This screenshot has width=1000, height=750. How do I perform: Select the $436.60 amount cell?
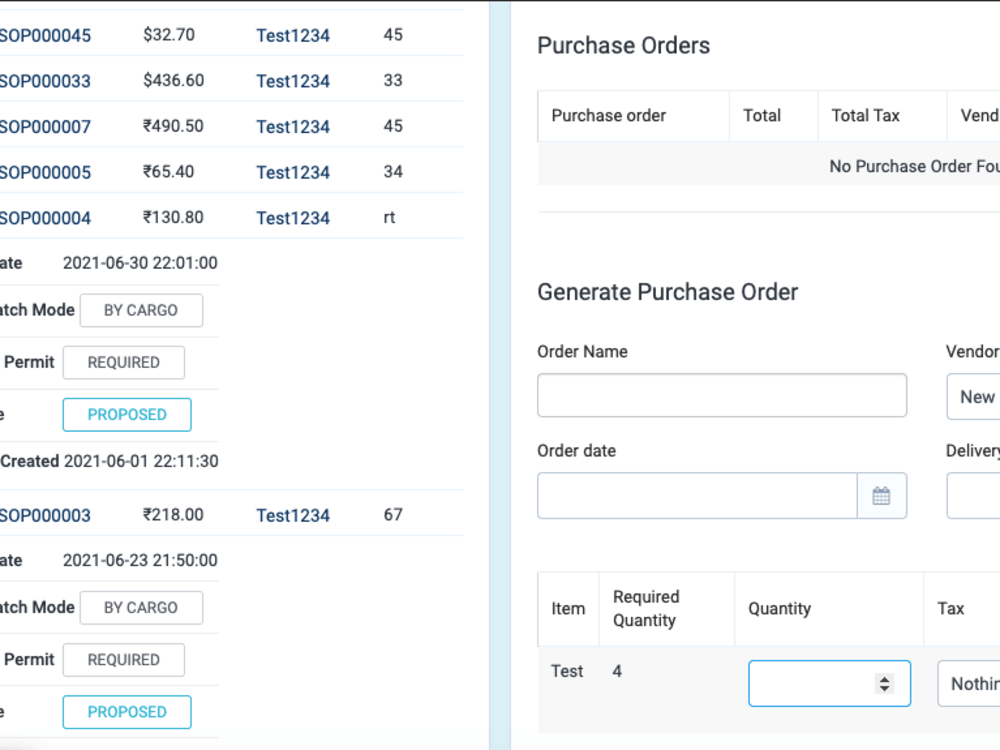click(173, 80)
